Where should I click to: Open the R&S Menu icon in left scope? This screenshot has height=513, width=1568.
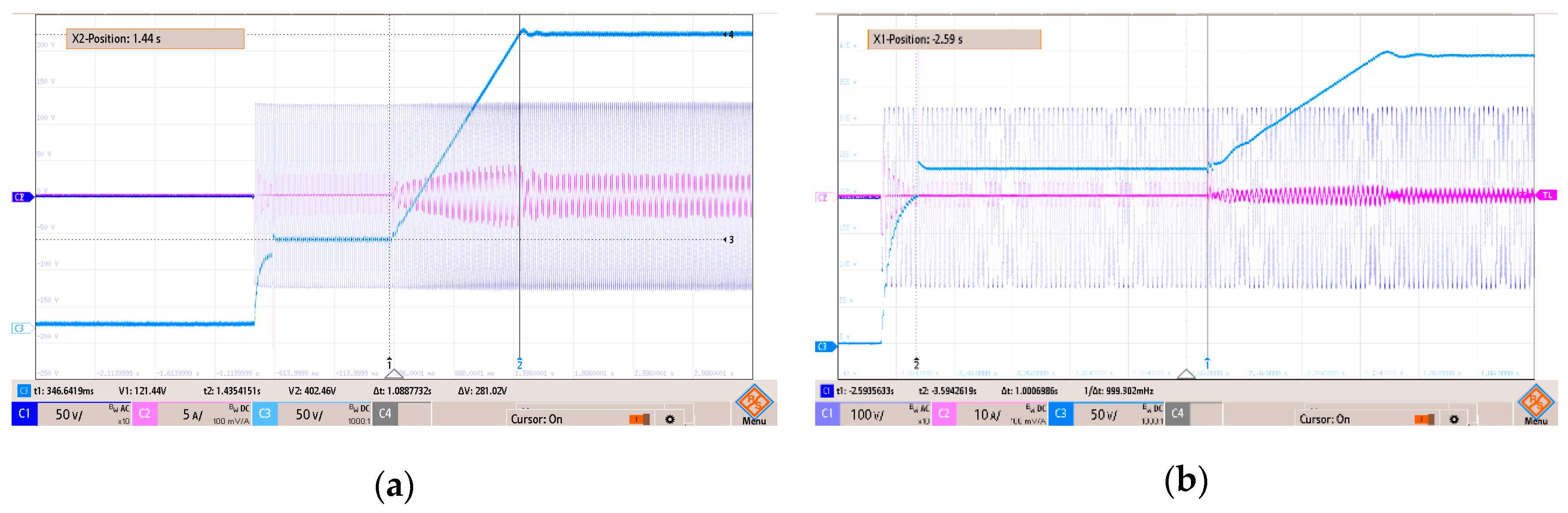754,405
